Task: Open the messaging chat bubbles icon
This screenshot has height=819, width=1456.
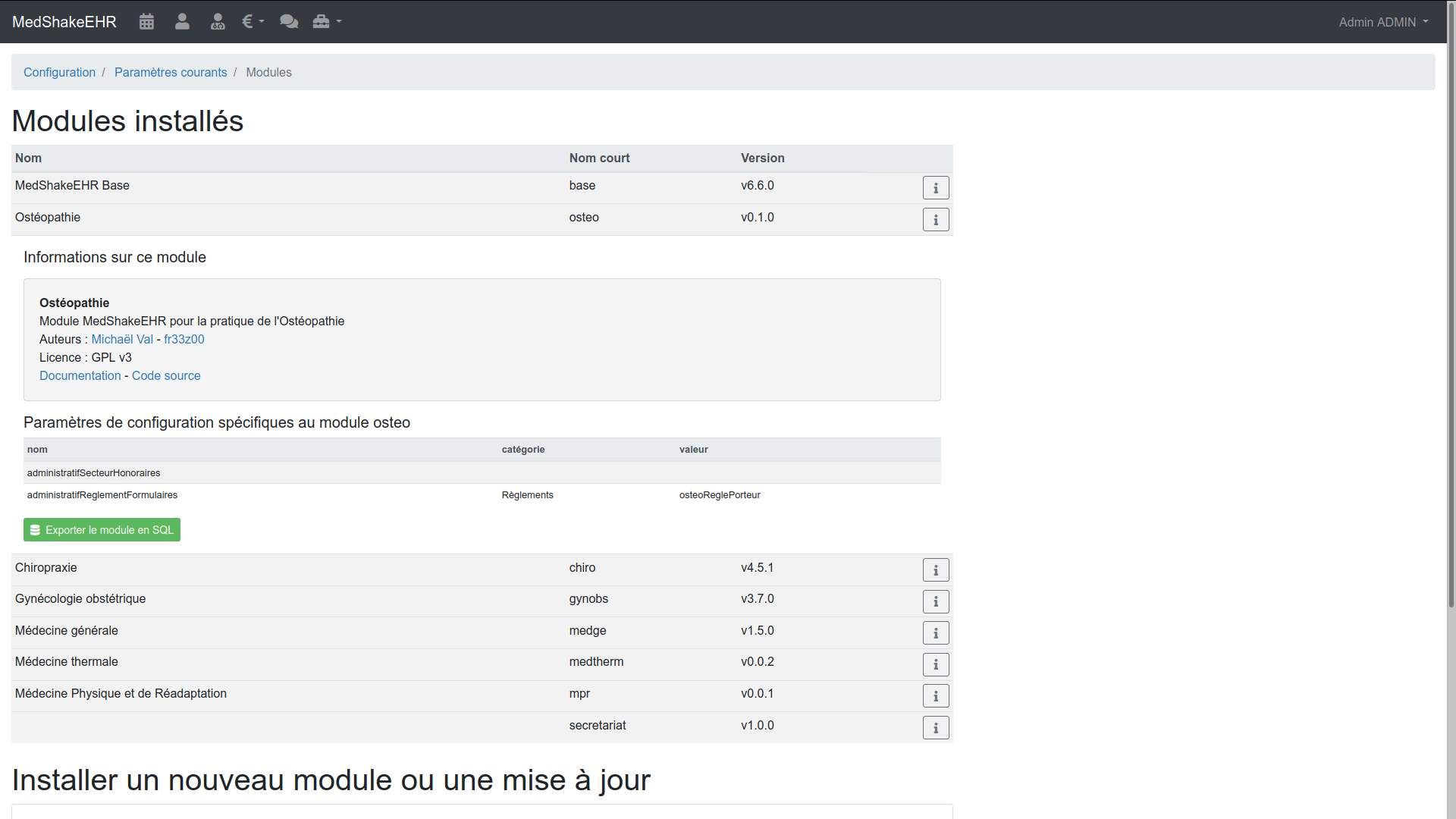Action: coord(289,22)
